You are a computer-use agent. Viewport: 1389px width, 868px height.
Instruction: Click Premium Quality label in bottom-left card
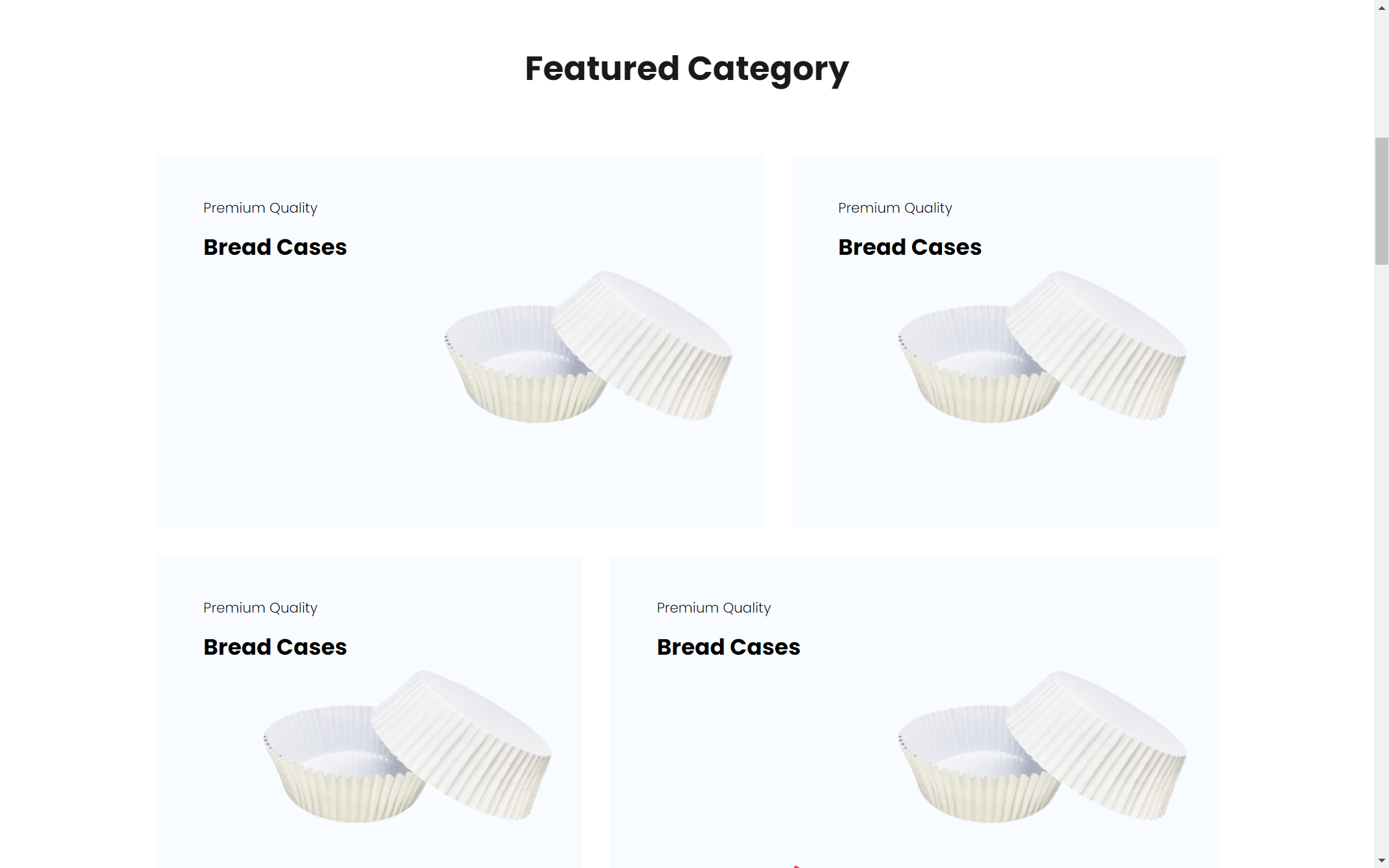[260, 608]
